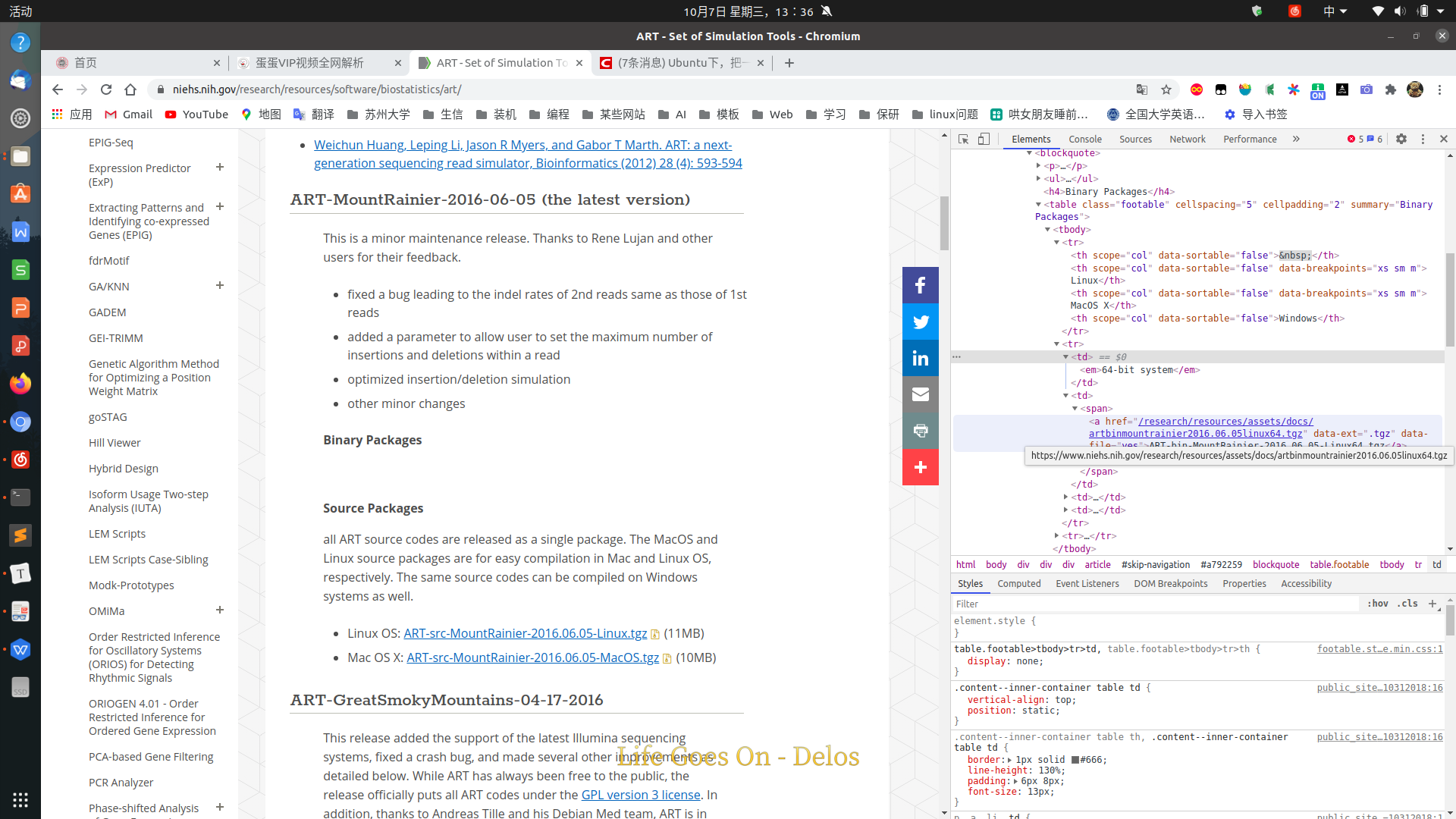Screen dimensions: 1456x819
Task: Open DevTools settings gear
Action: pyautogui.click(x=1401, y=140)
